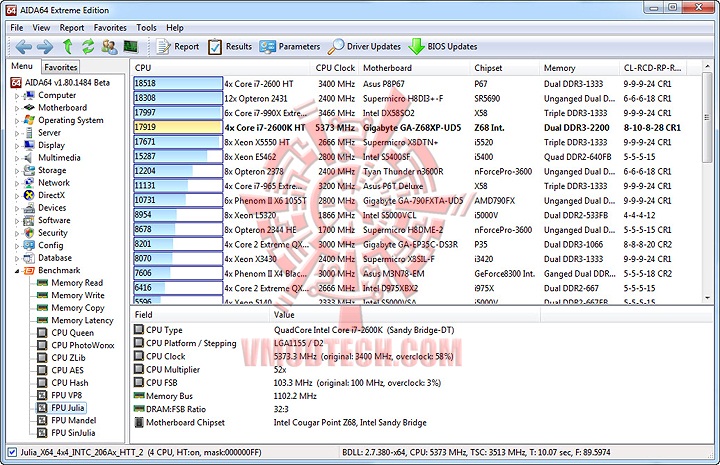Select the Memory Read benchmark icon
Screen dimensions: 720x465
(x=42, y=283)
